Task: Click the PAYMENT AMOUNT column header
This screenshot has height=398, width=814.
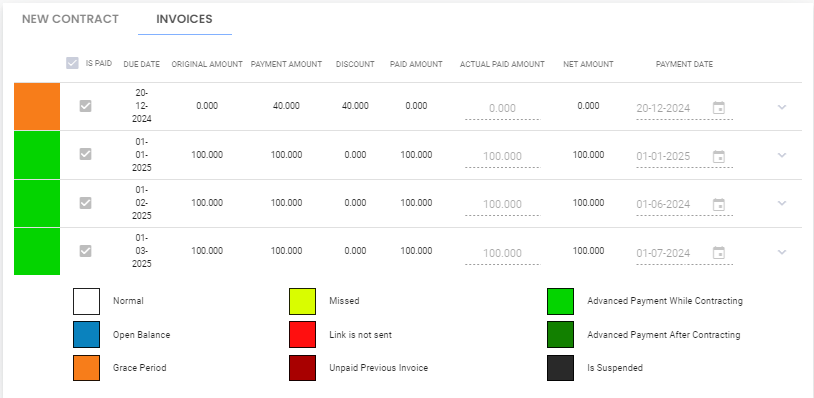Action: [287, 64]
